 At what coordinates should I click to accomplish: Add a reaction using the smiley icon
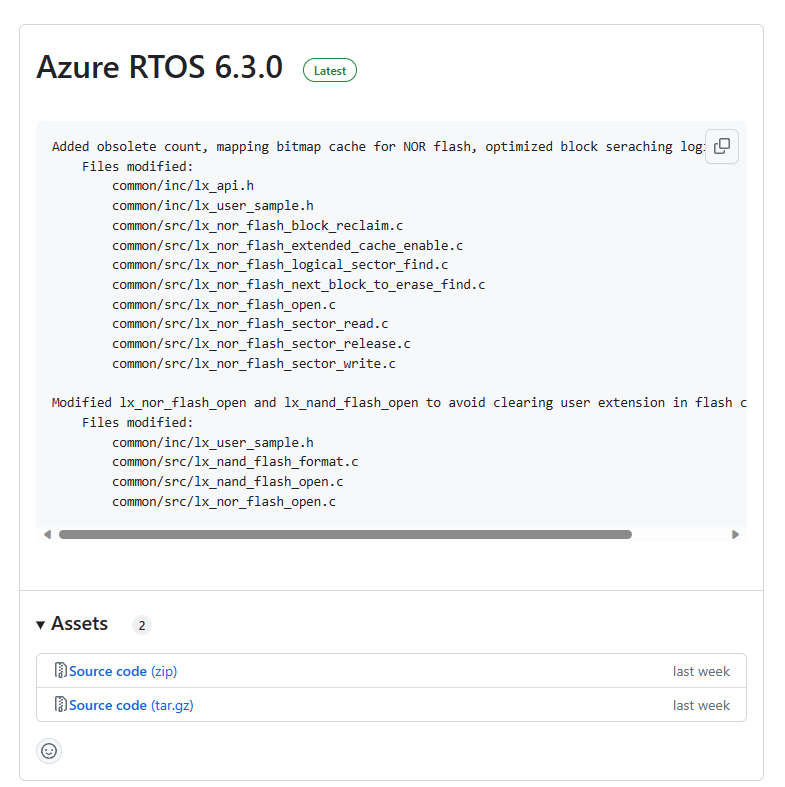point(49,751)
